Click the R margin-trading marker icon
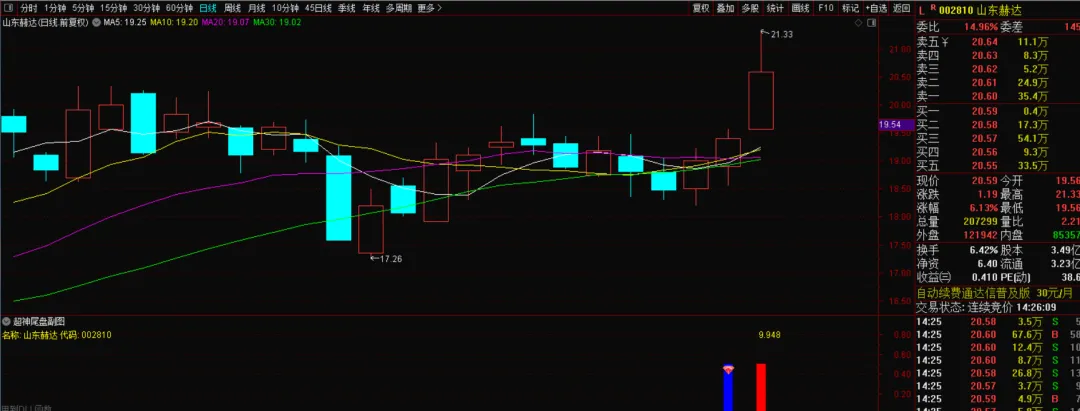The image size is (1080, 411). (x=933, y=7)
